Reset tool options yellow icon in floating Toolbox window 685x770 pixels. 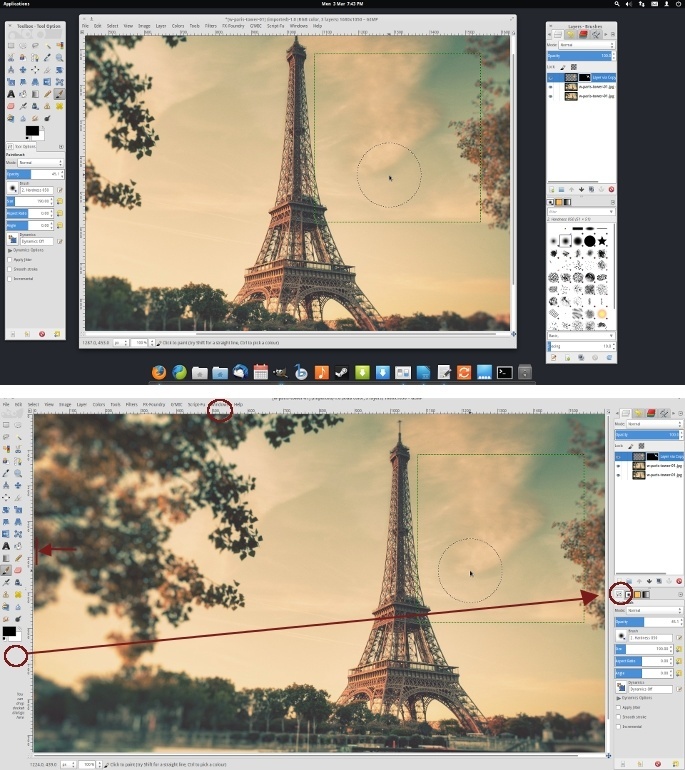57,334
